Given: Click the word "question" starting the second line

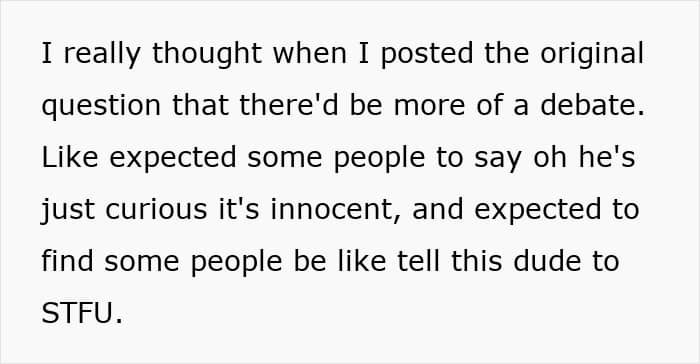Looking at the screenshot, I should pyautogui.click(x=101, y=106).
